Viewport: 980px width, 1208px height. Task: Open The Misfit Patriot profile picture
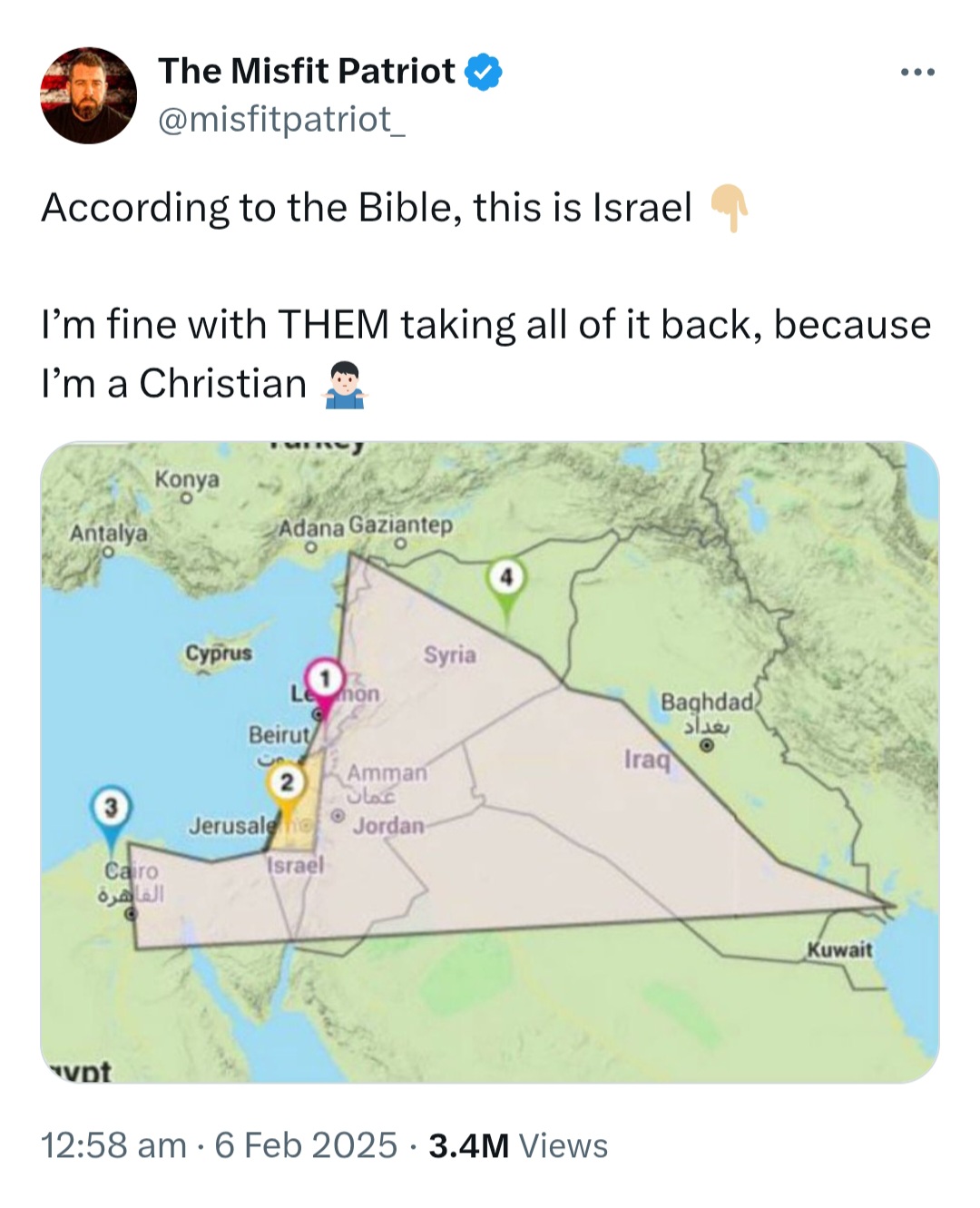(88, 95)
